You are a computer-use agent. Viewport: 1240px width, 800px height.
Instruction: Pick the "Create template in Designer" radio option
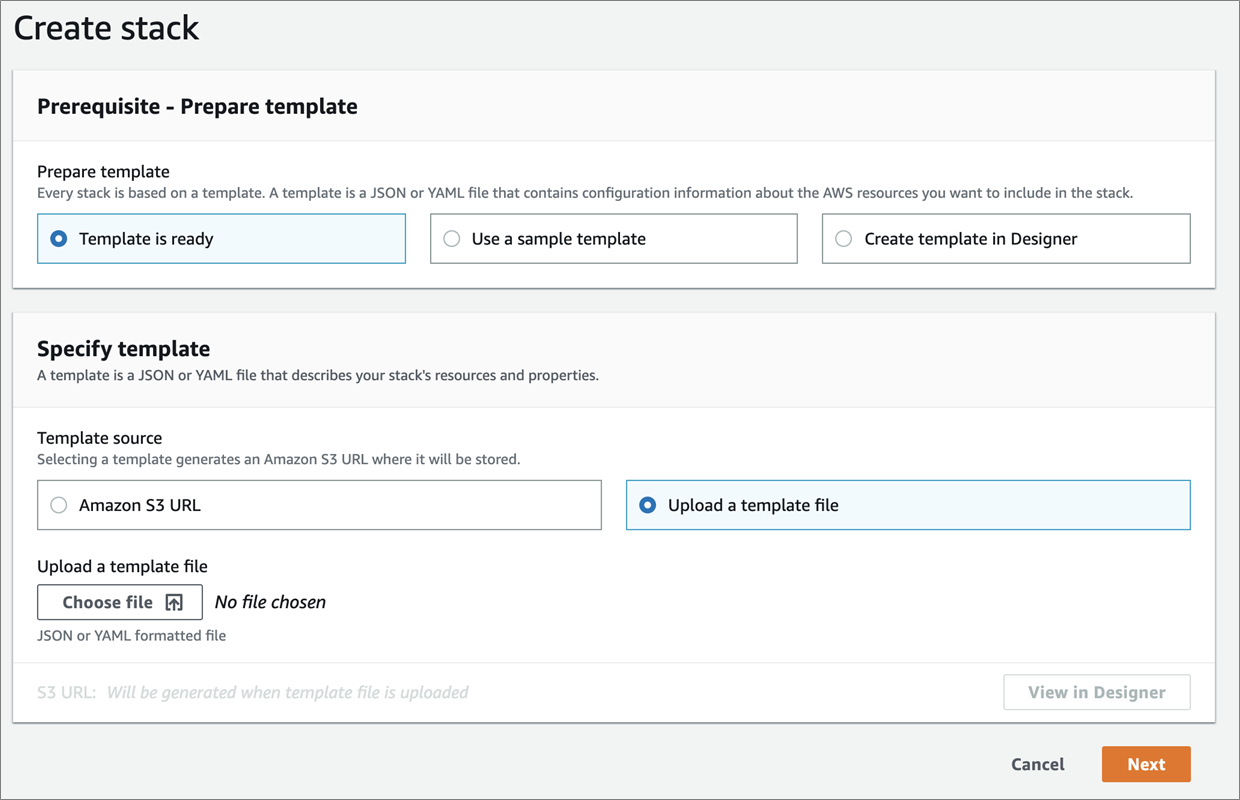pos(844,239)
